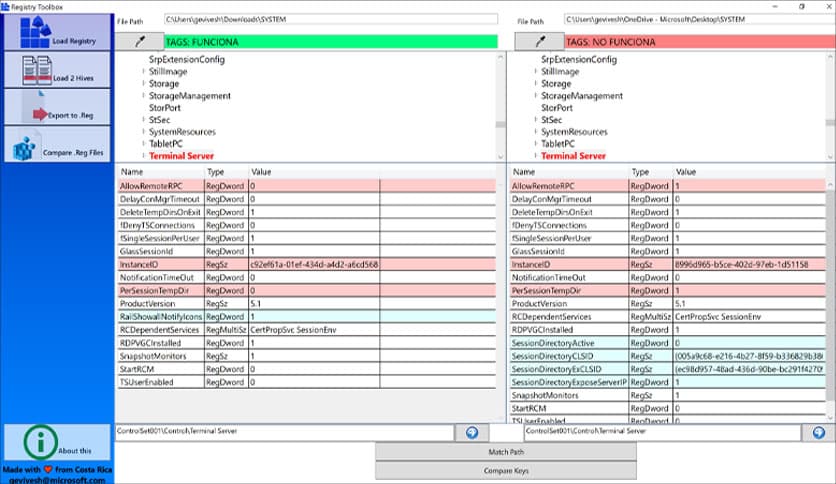Expand TabletPC in the right tree

pos(535,143)
